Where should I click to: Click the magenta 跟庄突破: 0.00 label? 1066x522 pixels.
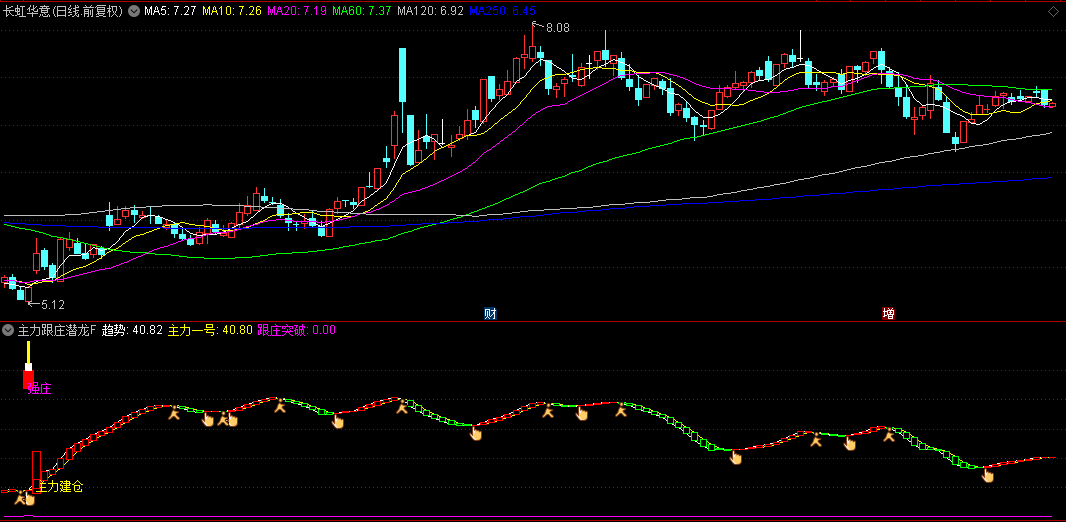296,330
